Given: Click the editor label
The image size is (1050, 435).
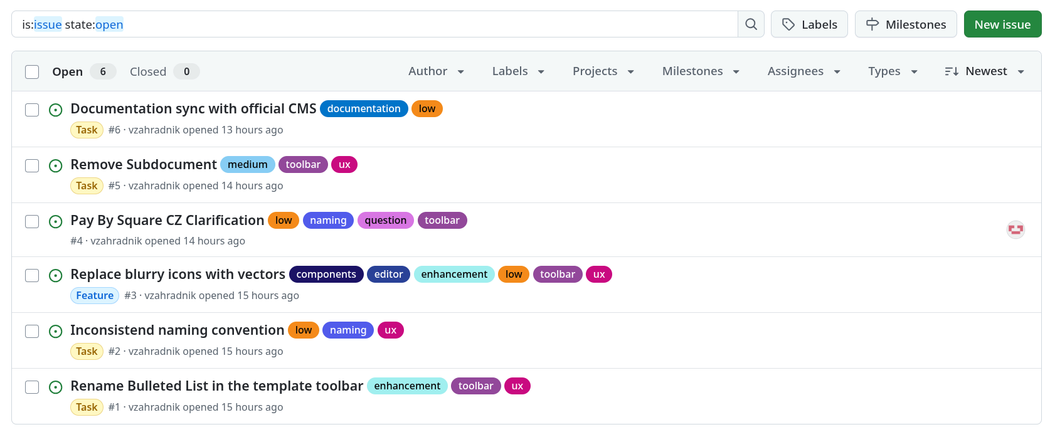Looking at the screenshot, I should 388,274.
